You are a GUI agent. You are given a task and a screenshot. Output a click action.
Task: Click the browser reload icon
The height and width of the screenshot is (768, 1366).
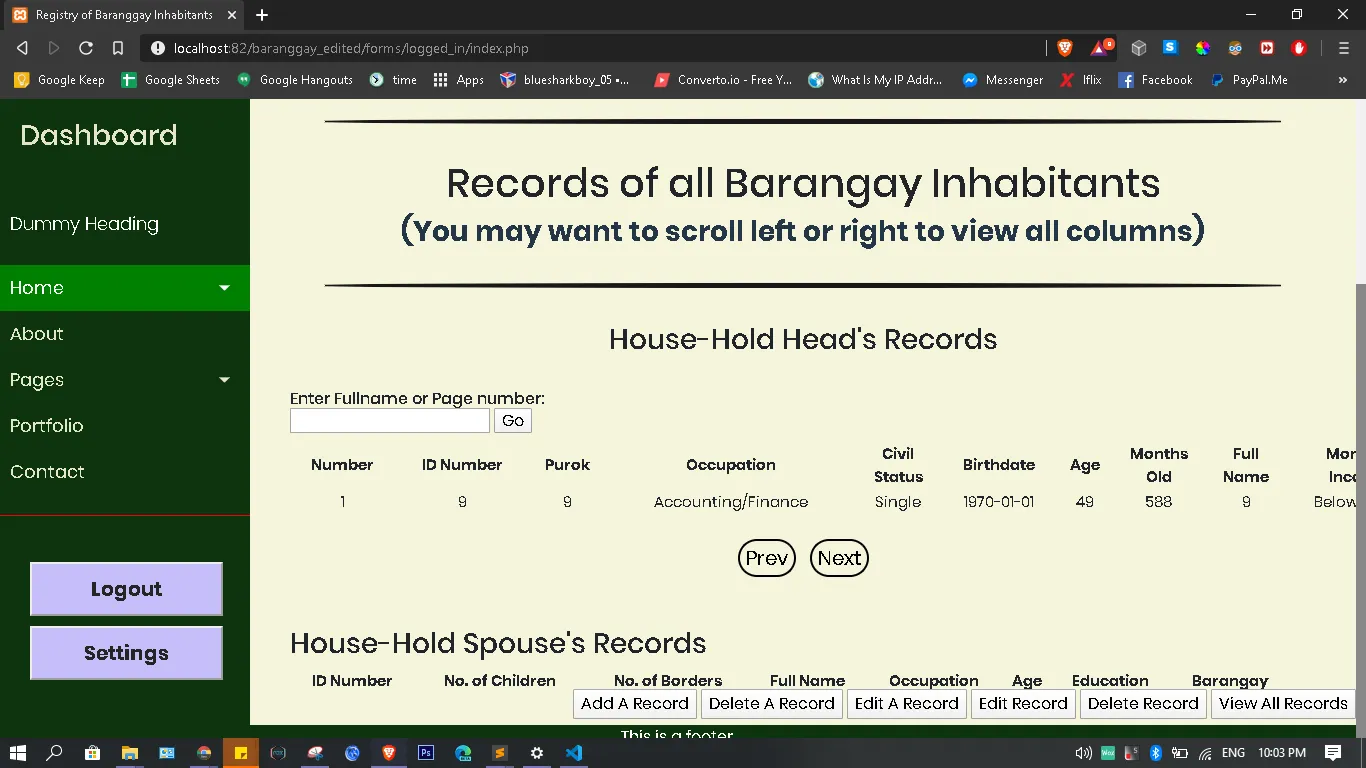(x=86, y=48)
